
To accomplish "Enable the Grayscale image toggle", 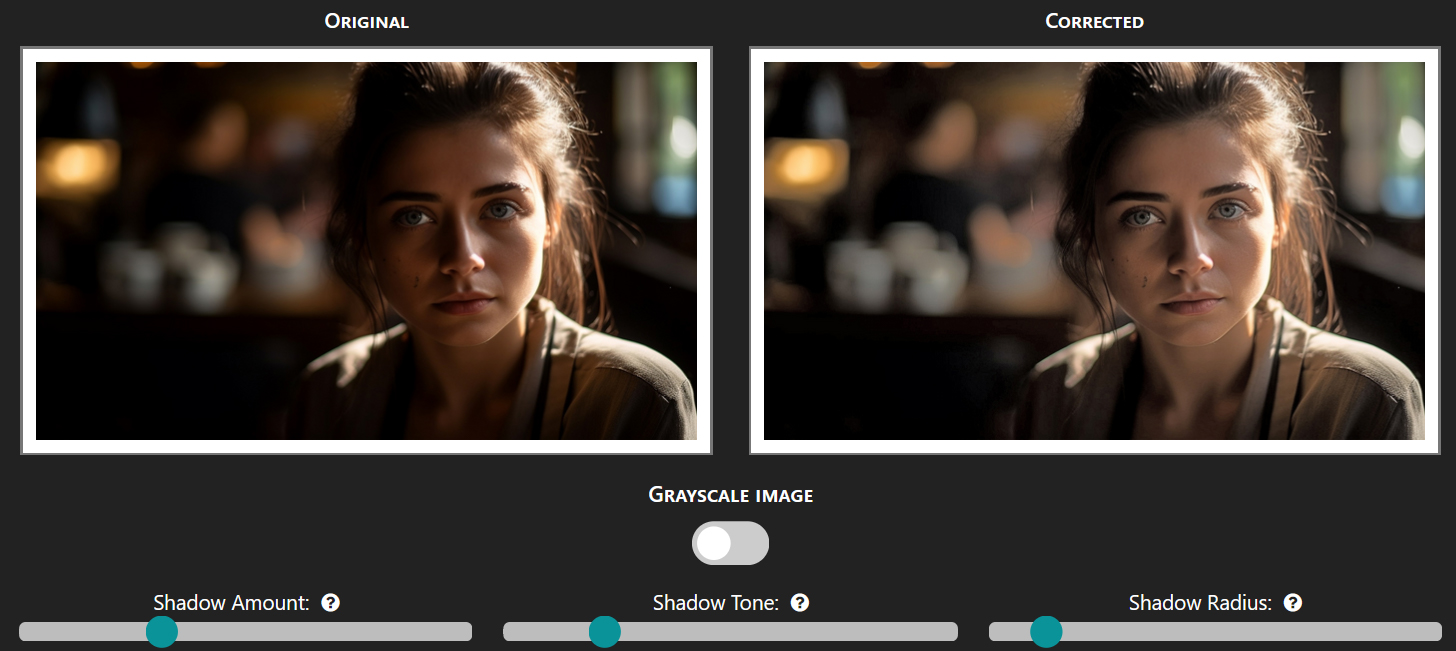I will click(x=730, y=543).
